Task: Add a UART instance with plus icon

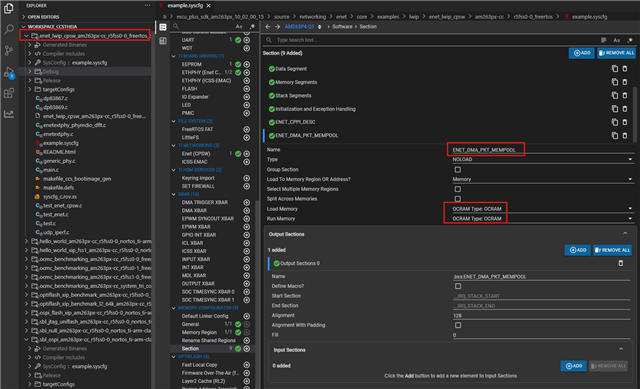Action: pyautogui.click(x=247, y=40)
